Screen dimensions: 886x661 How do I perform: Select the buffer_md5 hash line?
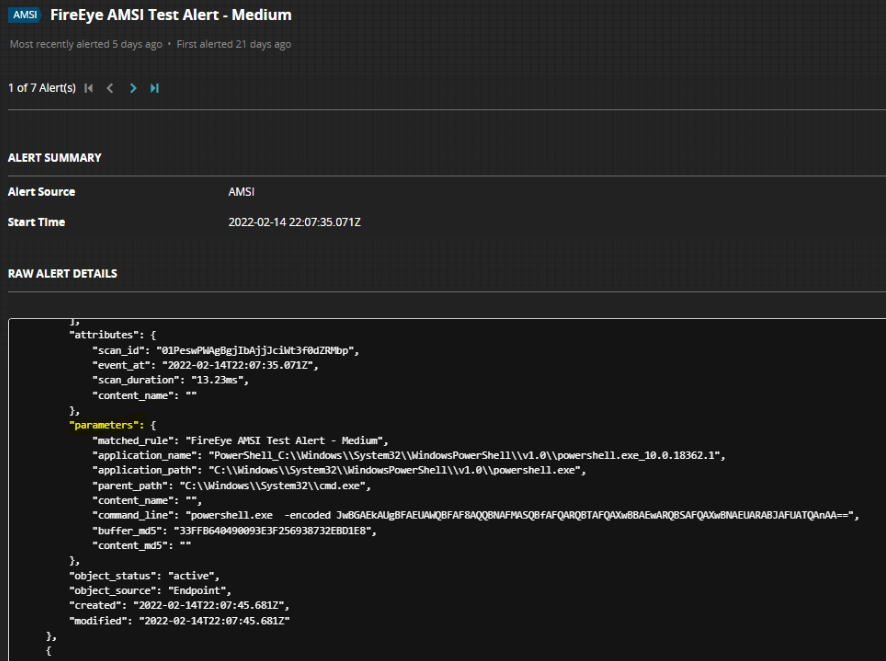point(234,530)
